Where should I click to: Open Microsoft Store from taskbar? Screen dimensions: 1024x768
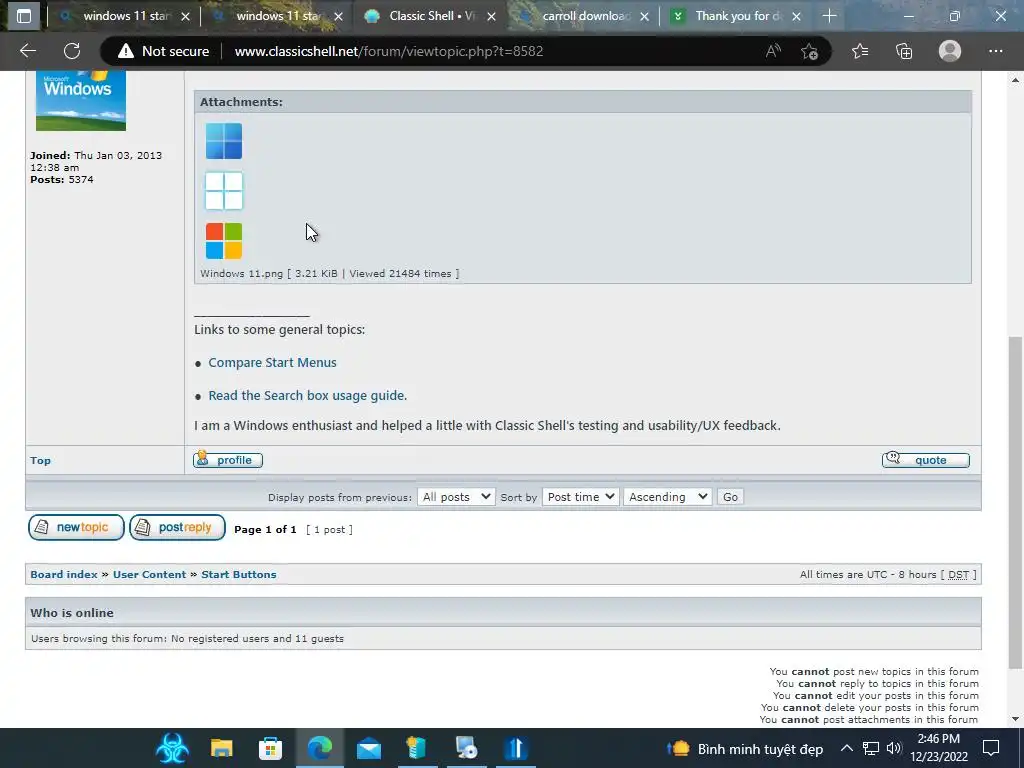[270, 748]
